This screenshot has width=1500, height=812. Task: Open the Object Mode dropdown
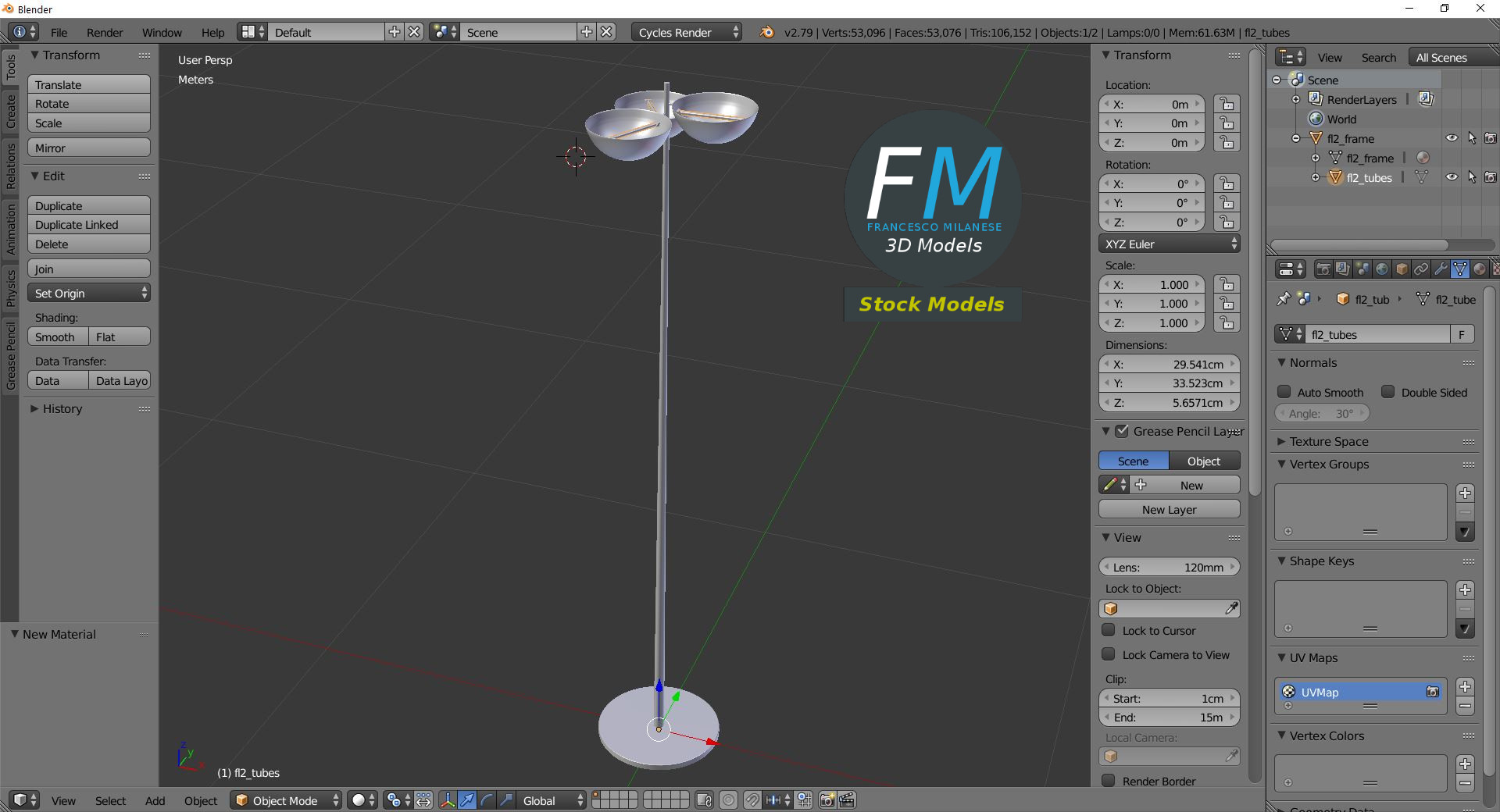click(x=286, y=800)
